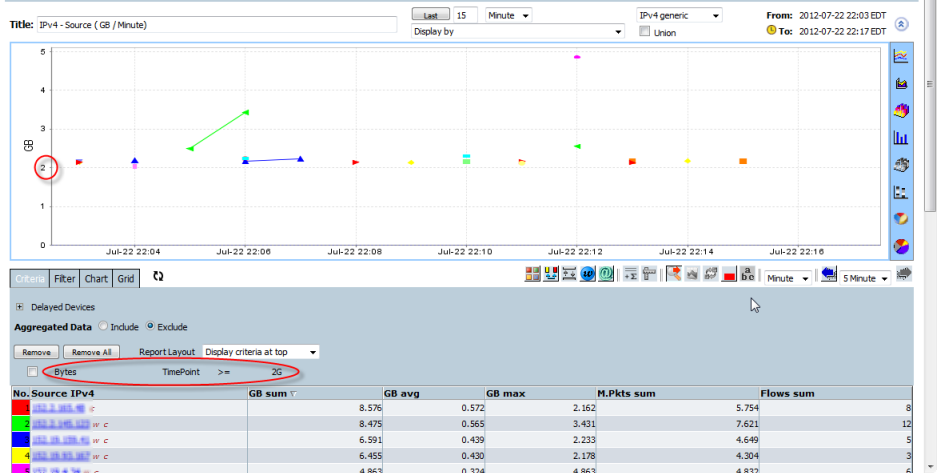Open the Source IPv4 link in row 2
937x473 pixels.
pos(60,424)
